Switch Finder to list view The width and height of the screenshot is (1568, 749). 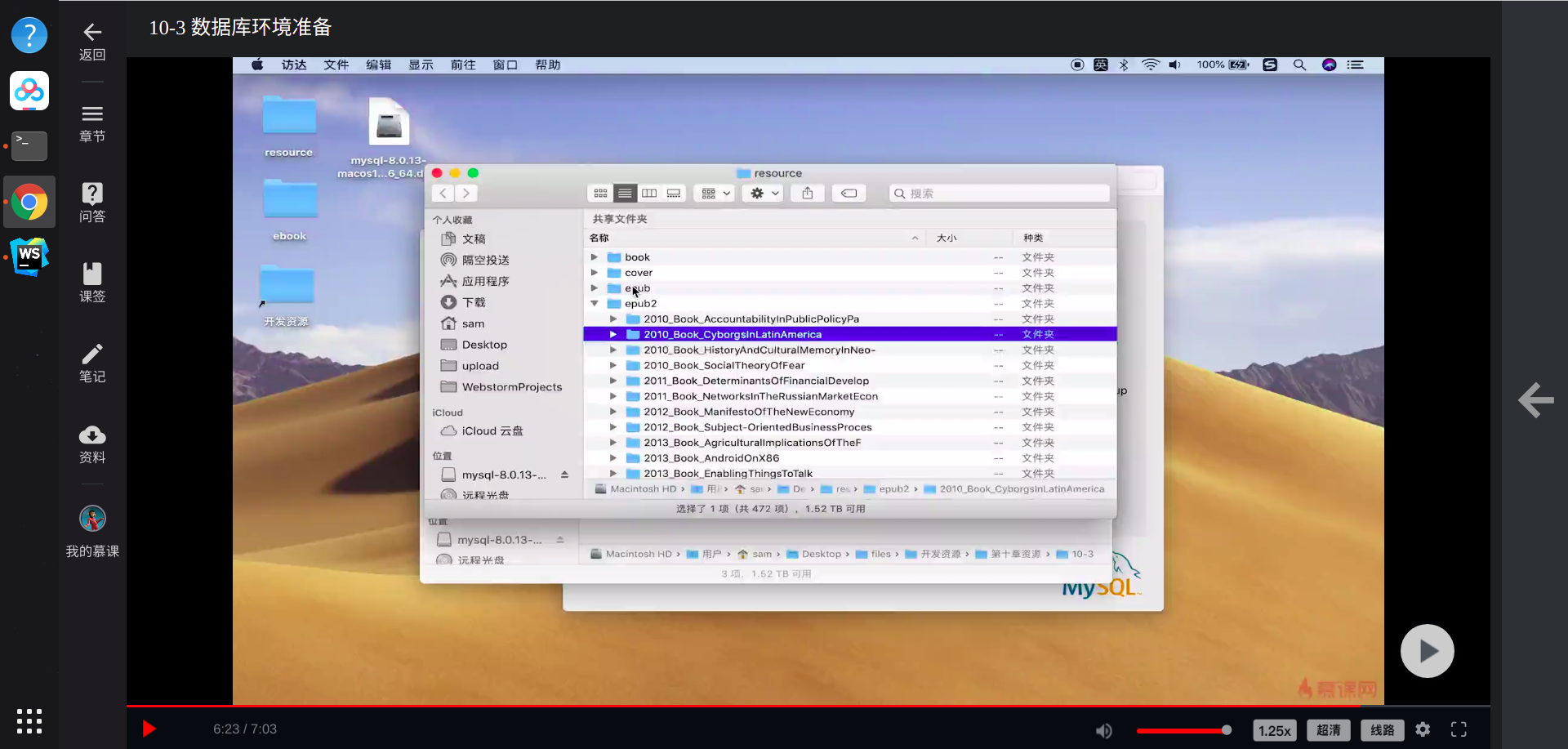coord(625,194)
